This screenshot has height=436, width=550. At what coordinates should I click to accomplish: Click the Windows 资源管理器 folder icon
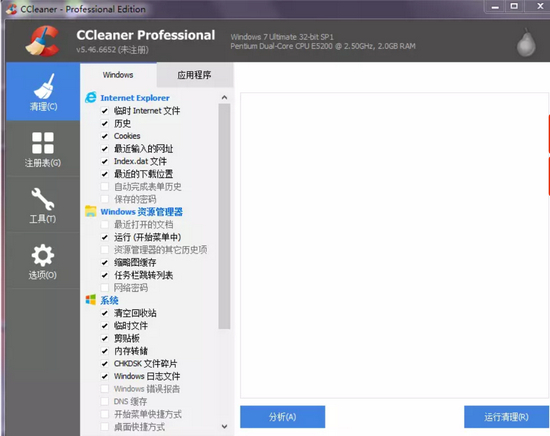91,212
